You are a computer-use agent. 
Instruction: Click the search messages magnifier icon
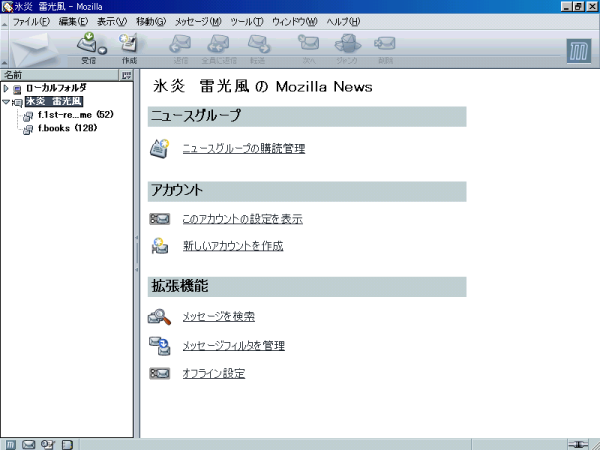[159, 317]
